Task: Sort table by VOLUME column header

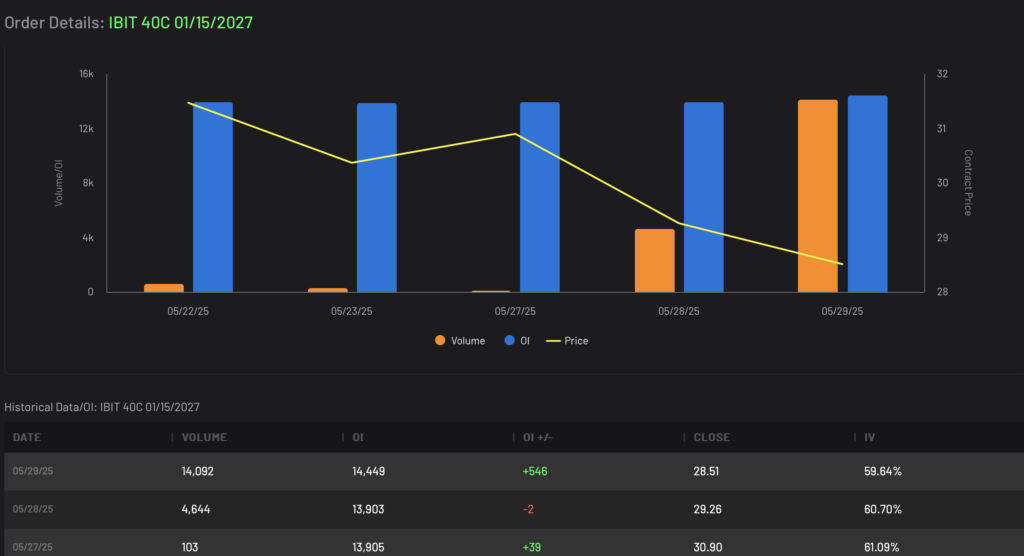Action: (204, 437)
